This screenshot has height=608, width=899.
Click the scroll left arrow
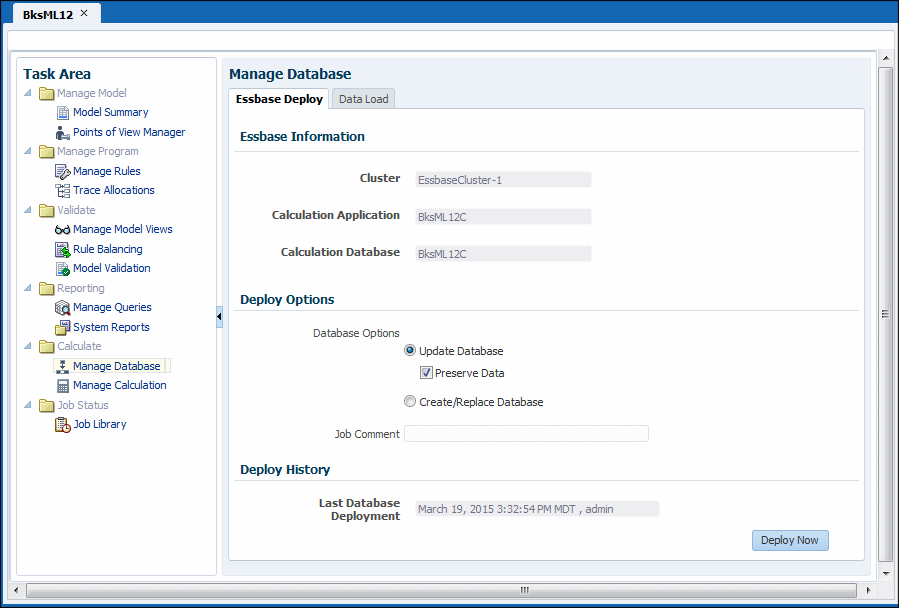[15, 590]
